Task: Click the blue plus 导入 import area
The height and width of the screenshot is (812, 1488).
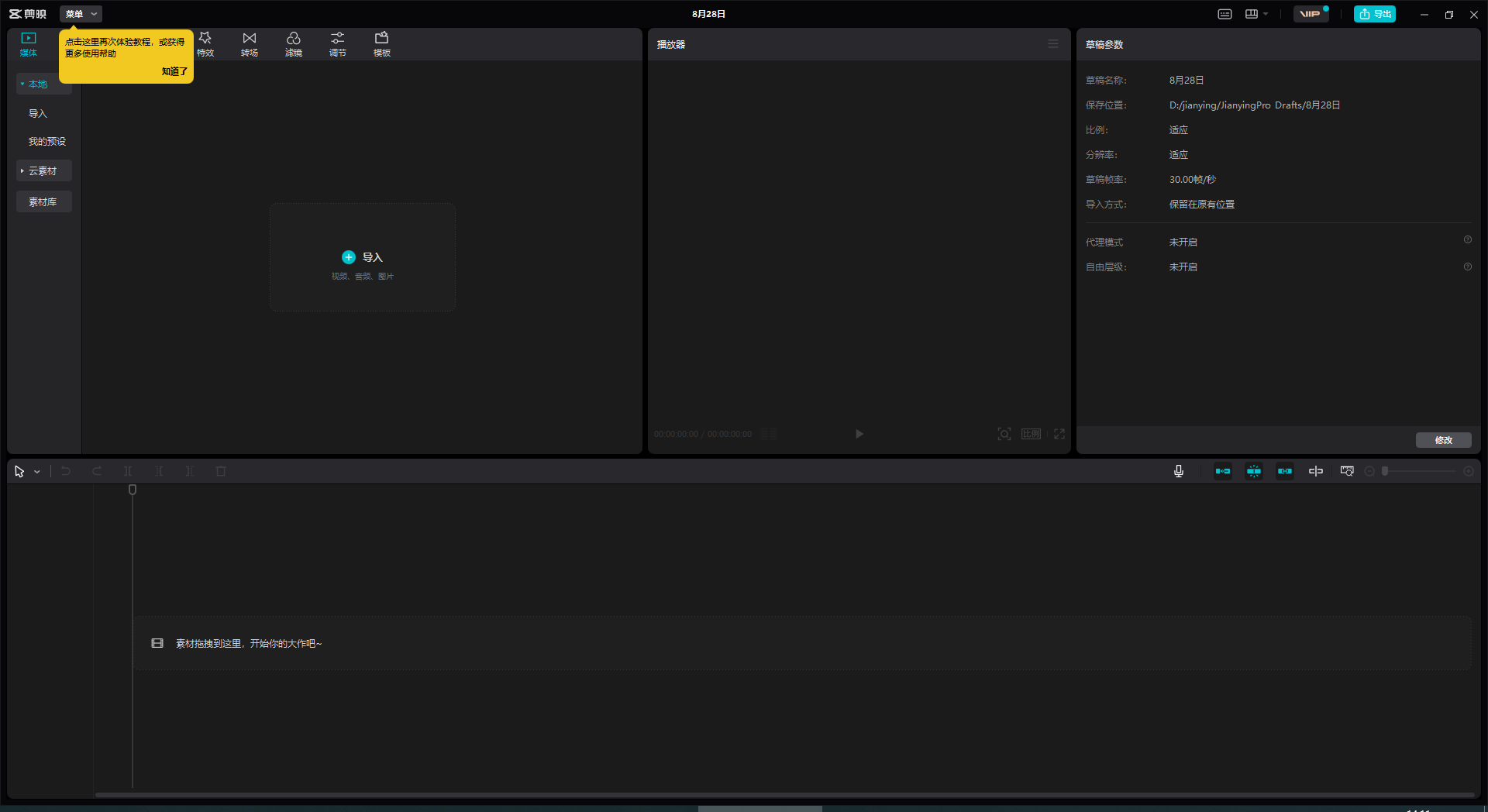Action: 363,257
